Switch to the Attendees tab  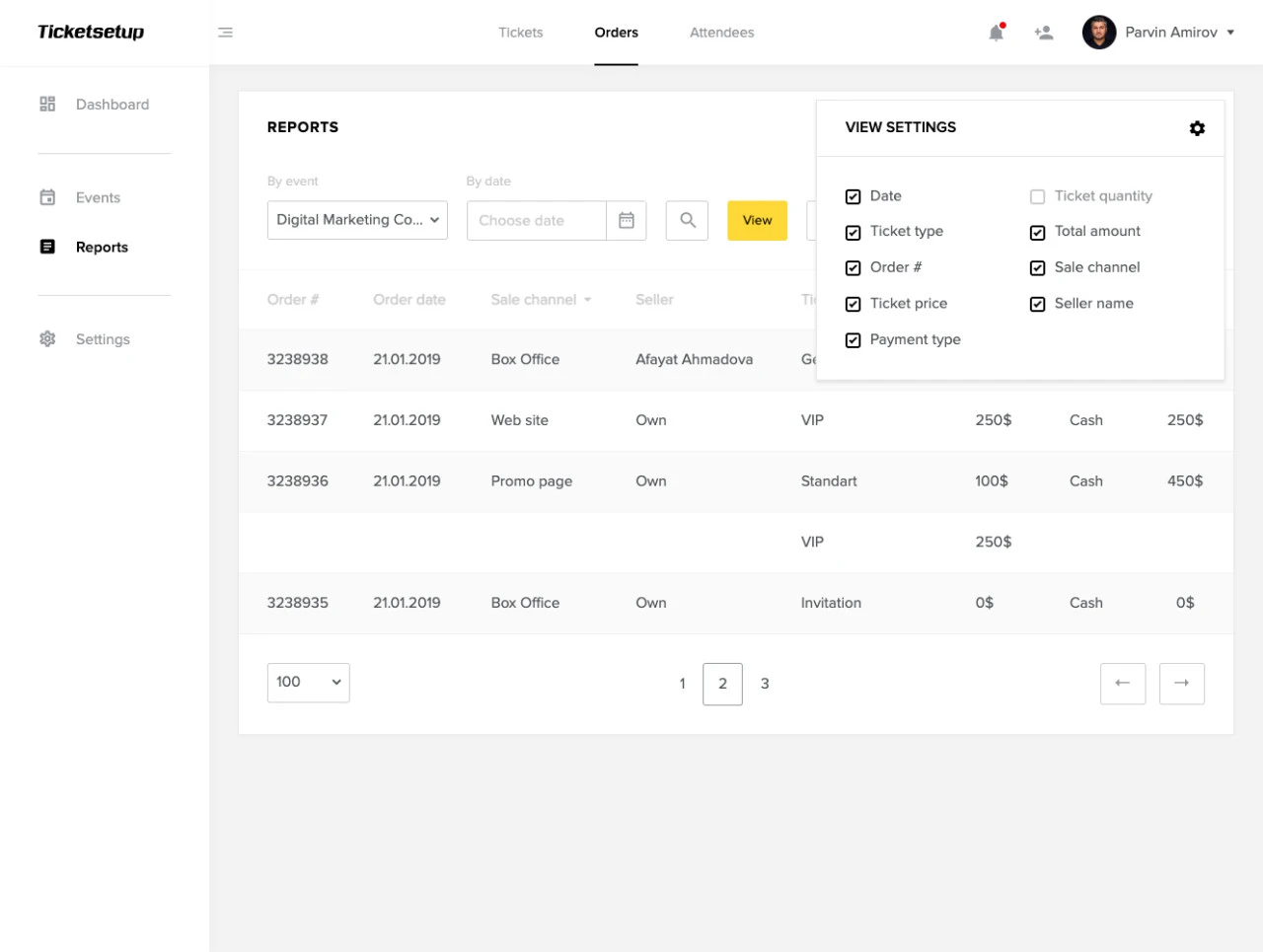(x=721, y=32)
